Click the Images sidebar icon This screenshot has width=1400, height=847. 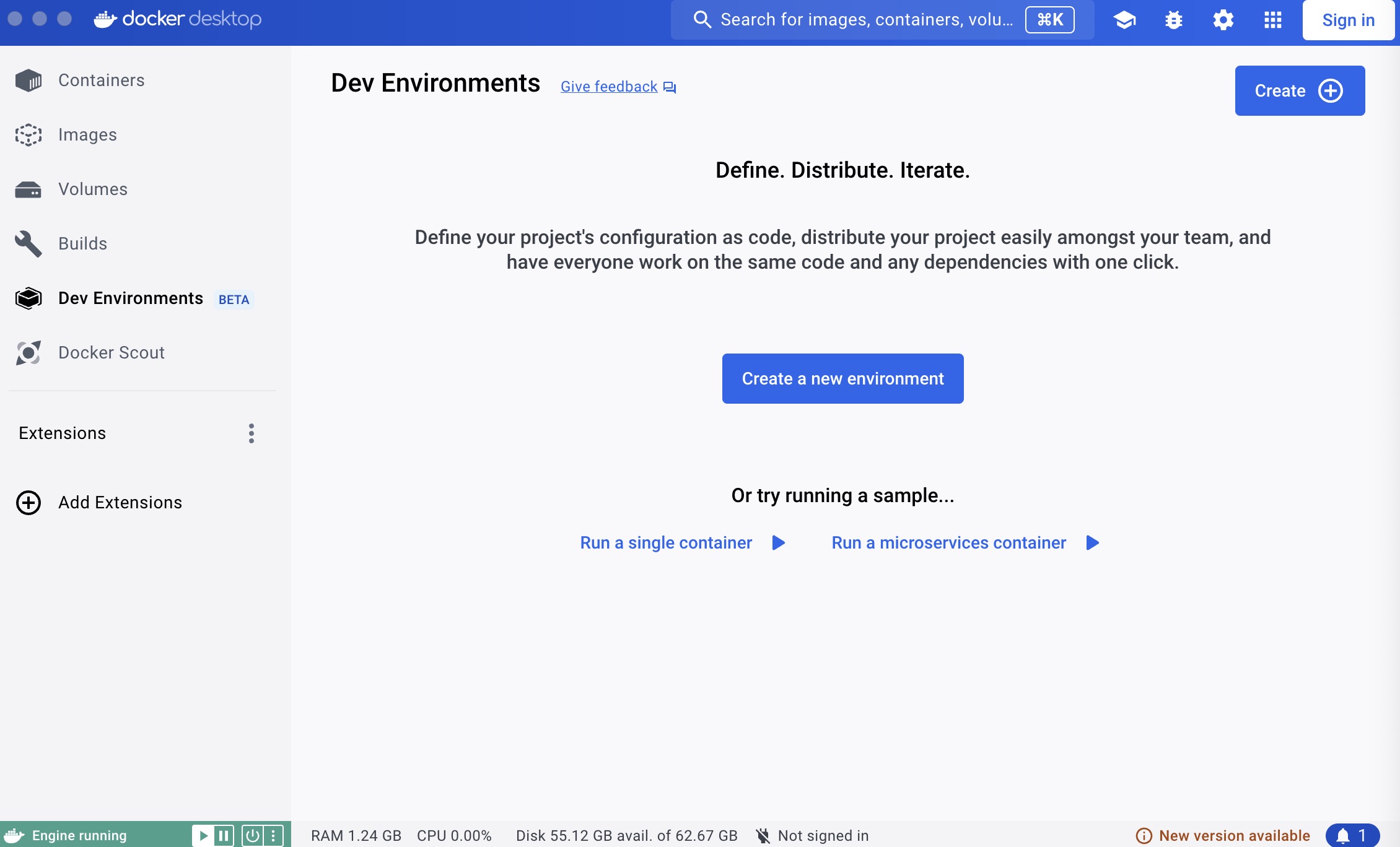28,135
